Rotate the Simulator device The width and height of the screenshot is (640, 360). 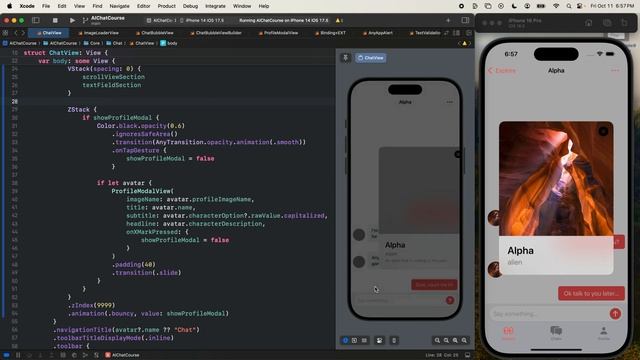pyautogui.click(x=624, y=23)
